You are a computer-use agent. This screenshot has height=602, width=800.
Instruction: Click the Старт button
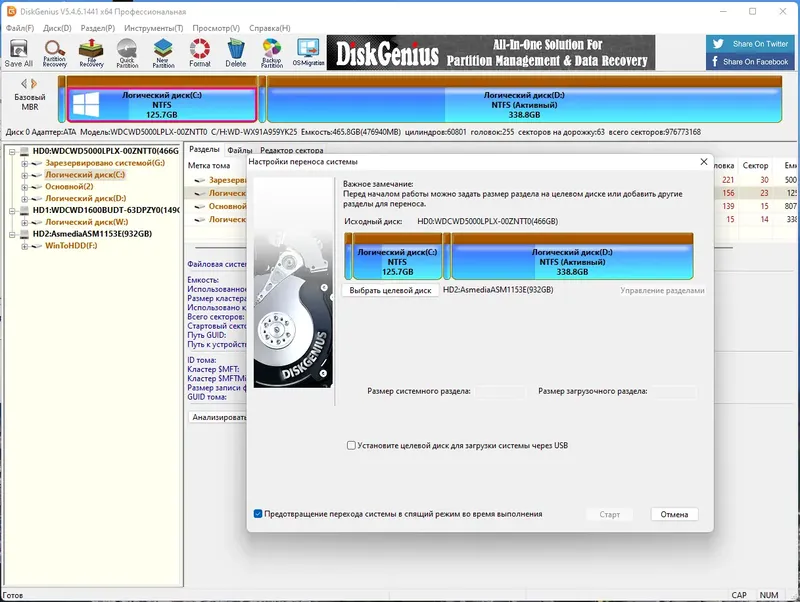click(610, 514)
